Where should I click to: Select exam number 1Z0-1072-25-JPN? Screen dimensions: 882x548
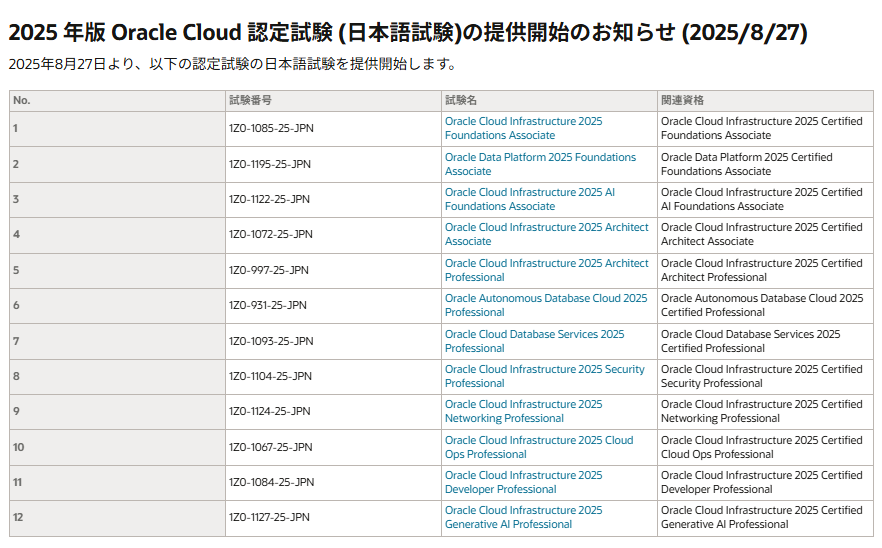[x=271, y=234]
